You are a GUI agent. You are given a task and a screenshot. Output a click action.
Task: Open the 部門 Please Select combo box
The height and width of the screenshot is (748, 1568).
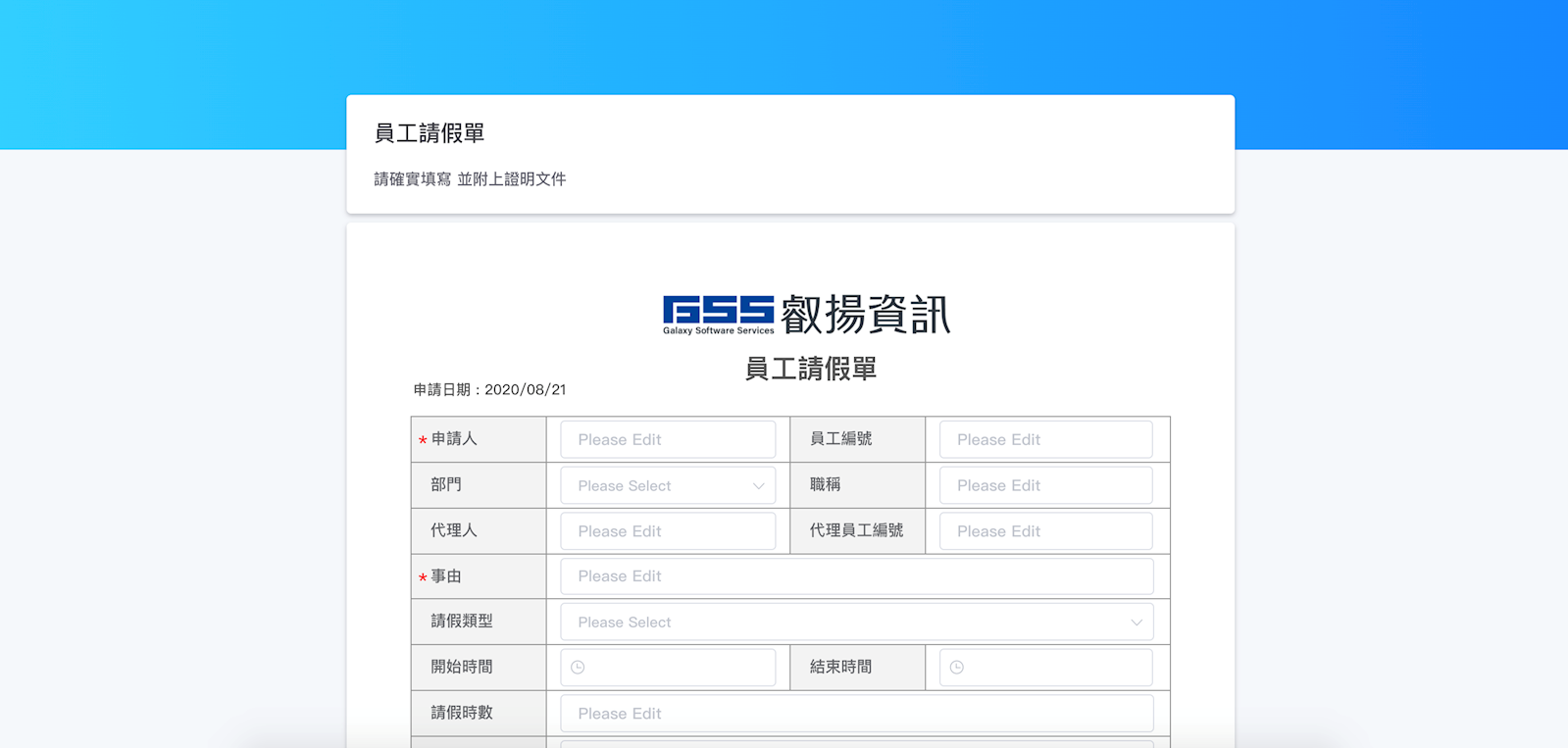[x=667, y=486]
